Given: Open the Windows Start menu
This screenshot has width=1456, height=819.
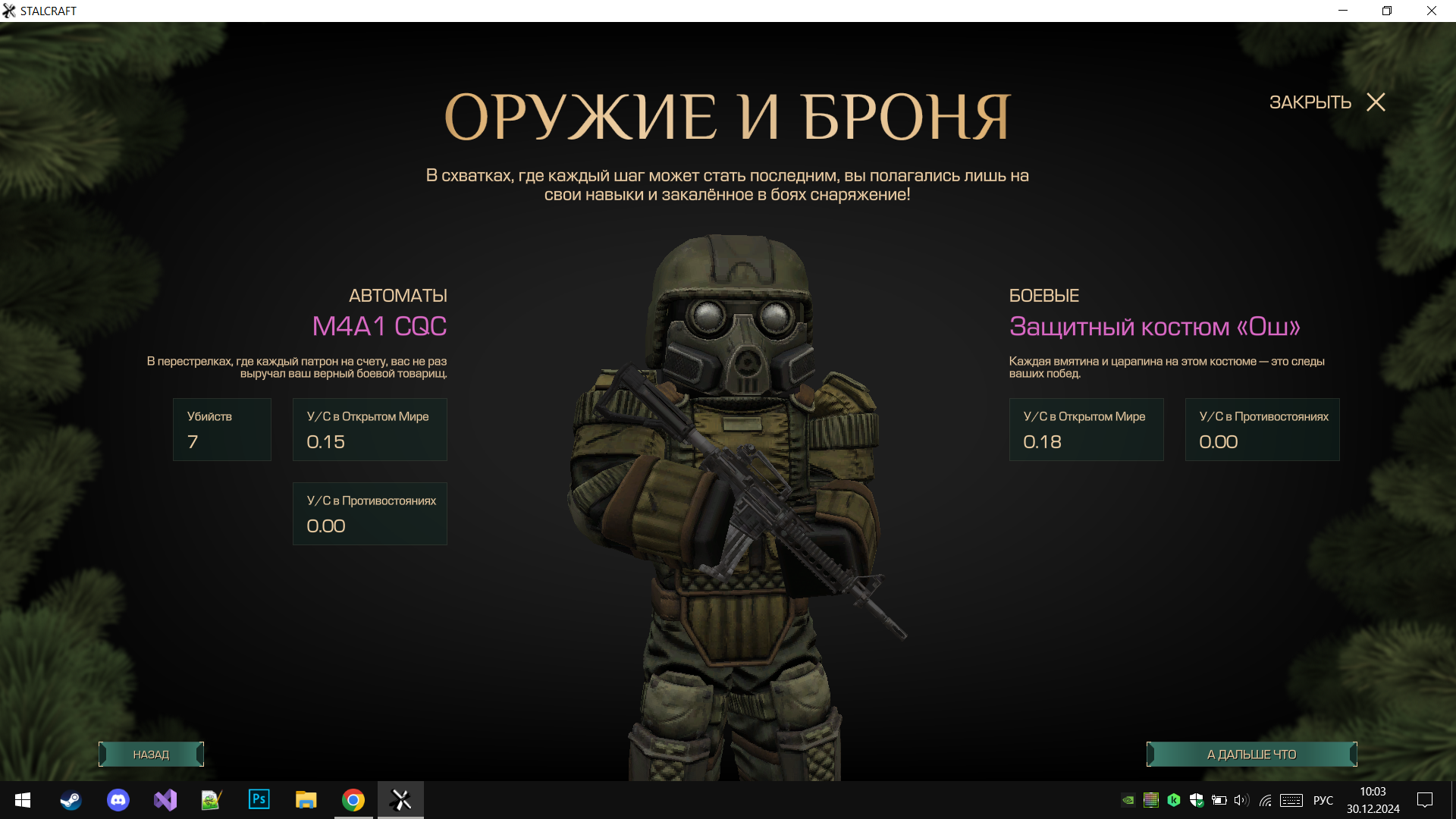Looking at the screenshot, I should [x=23, y=800].
